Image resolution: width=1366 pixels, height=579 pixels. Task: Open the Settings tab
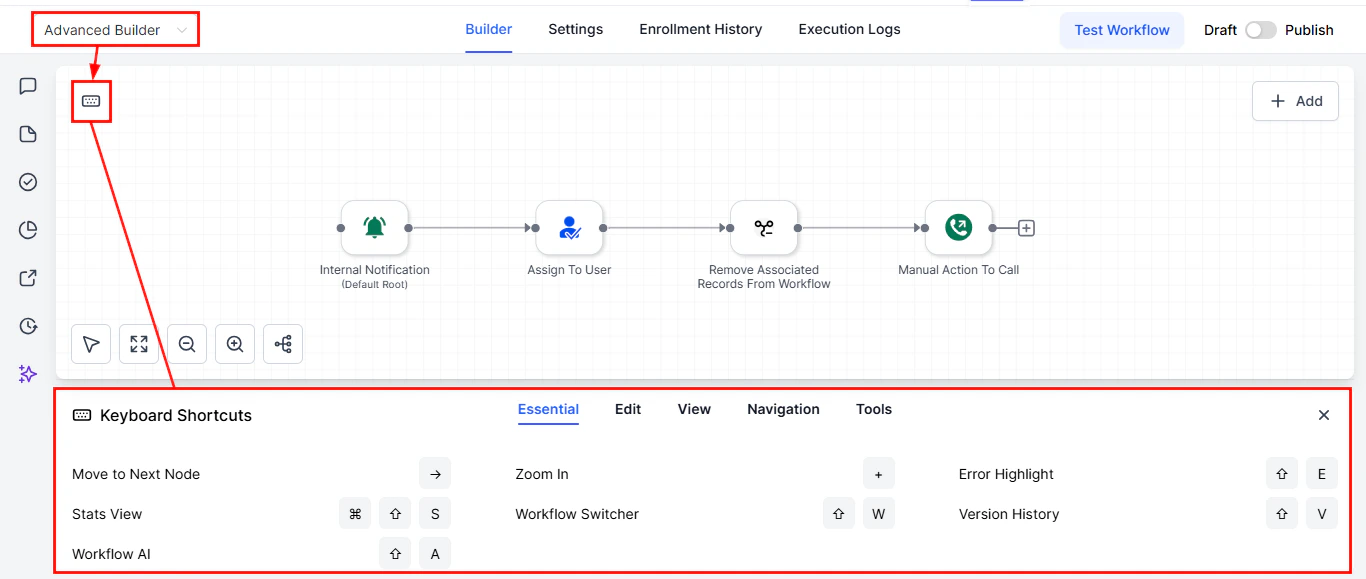coord(576,29)
